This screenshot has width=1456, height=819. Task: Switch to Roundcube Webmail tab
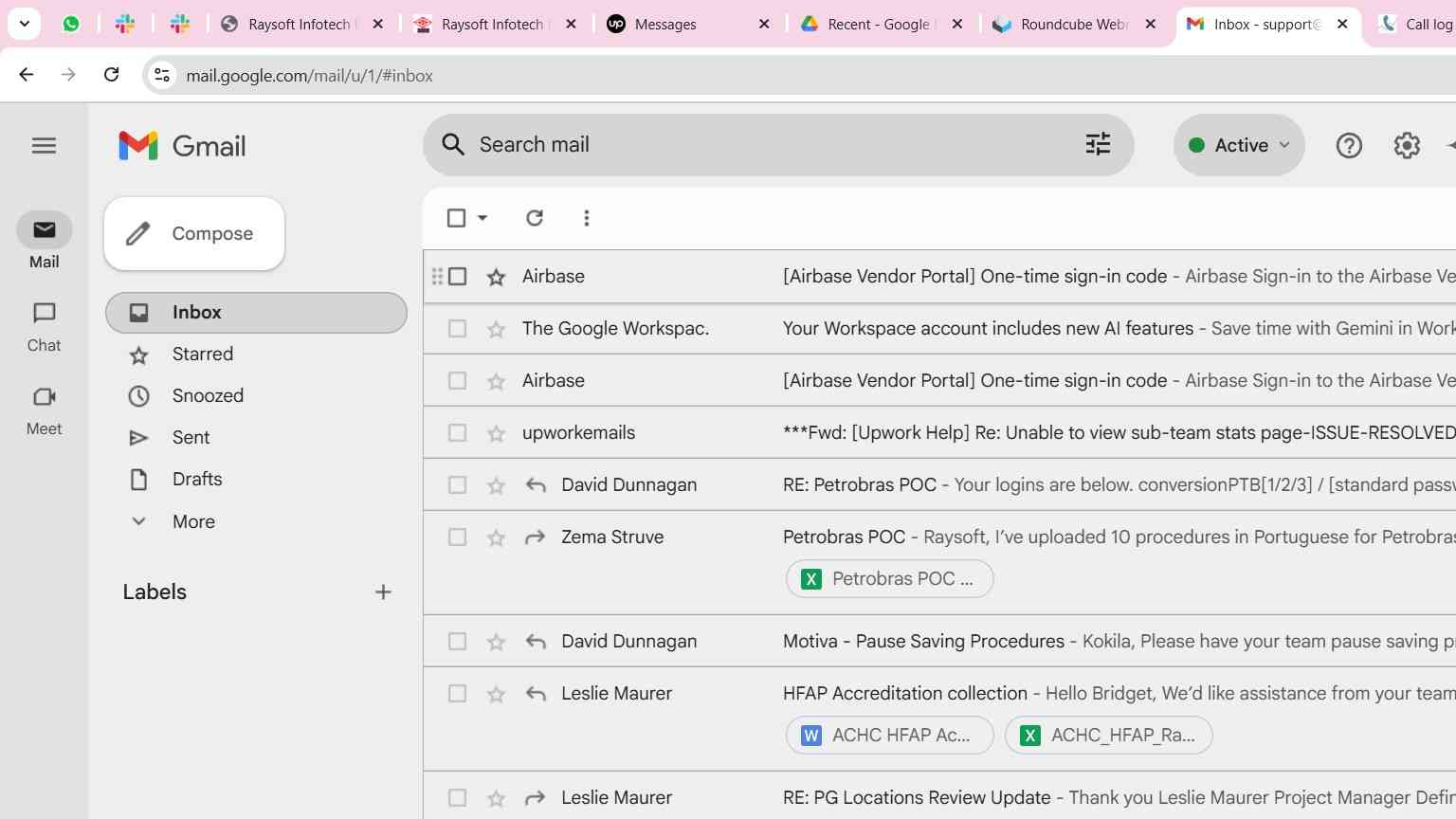coord(1074,24)
